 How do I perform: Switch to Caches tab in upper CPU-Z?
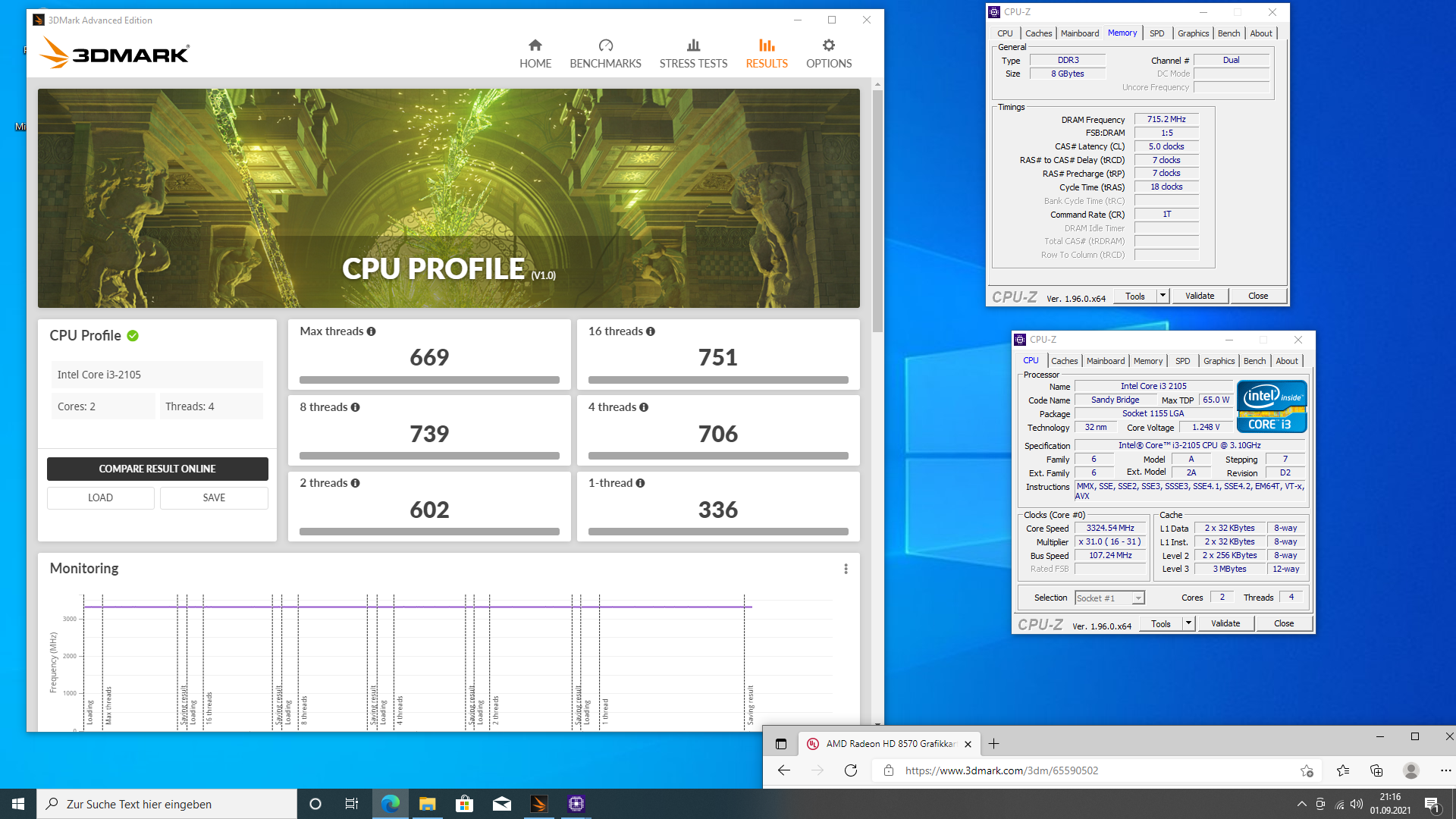pyautogui.click(x=1038, y=33)
